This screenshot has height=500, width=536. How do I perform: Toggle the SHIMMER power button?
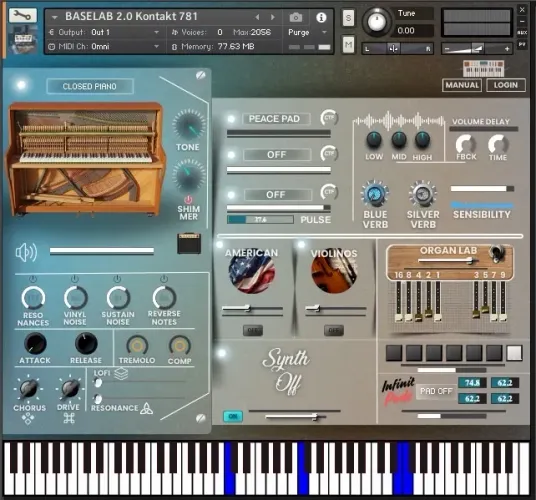click(188, 199)
